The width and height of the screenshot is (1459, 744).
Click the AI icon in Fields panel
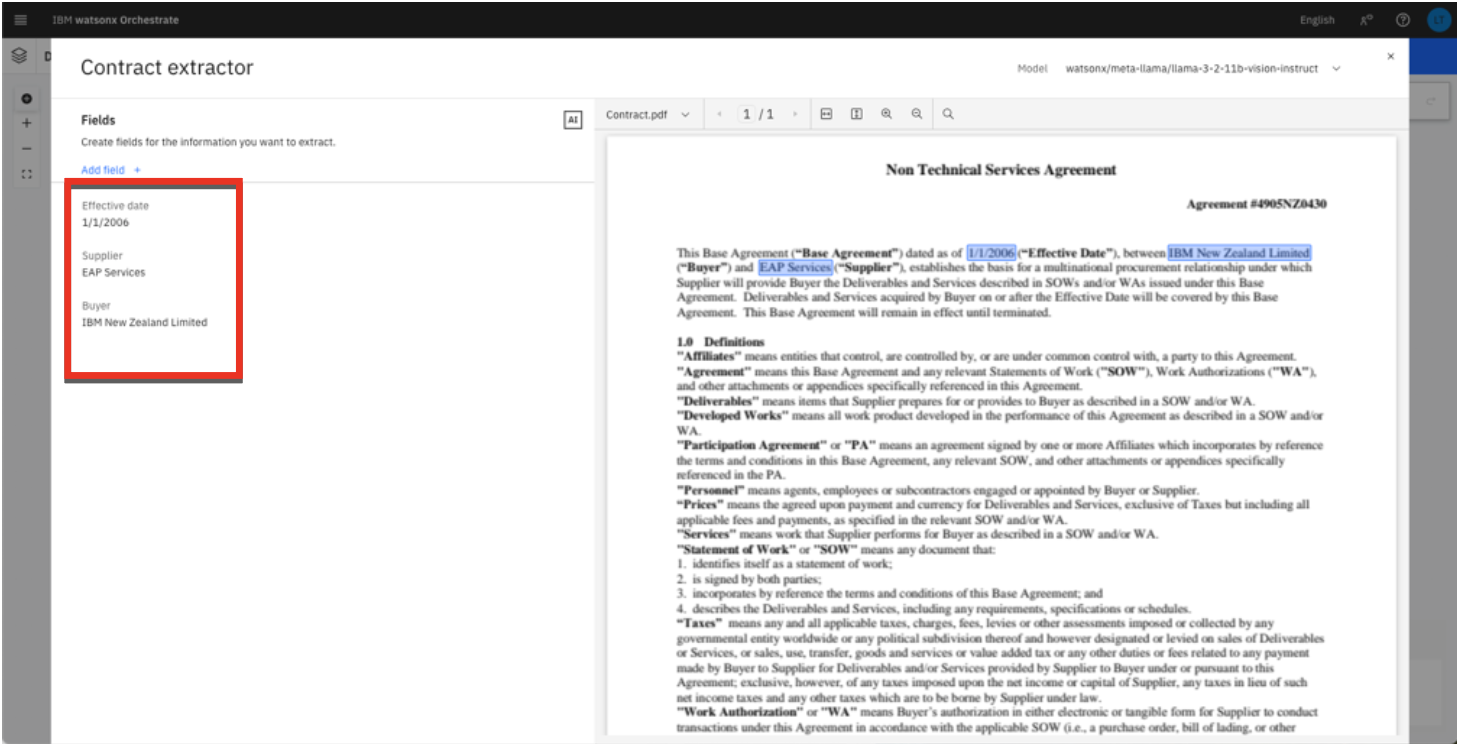[573, 120]
